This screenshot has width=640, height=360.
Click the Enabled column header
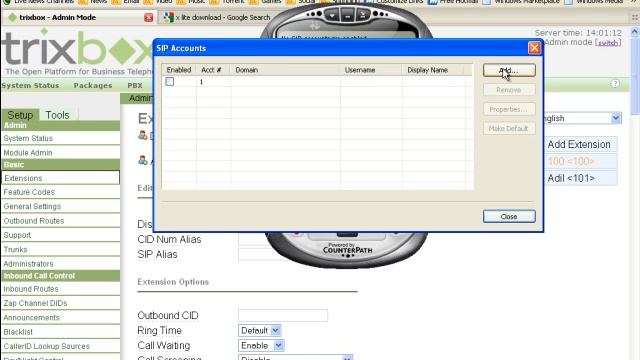179,70
